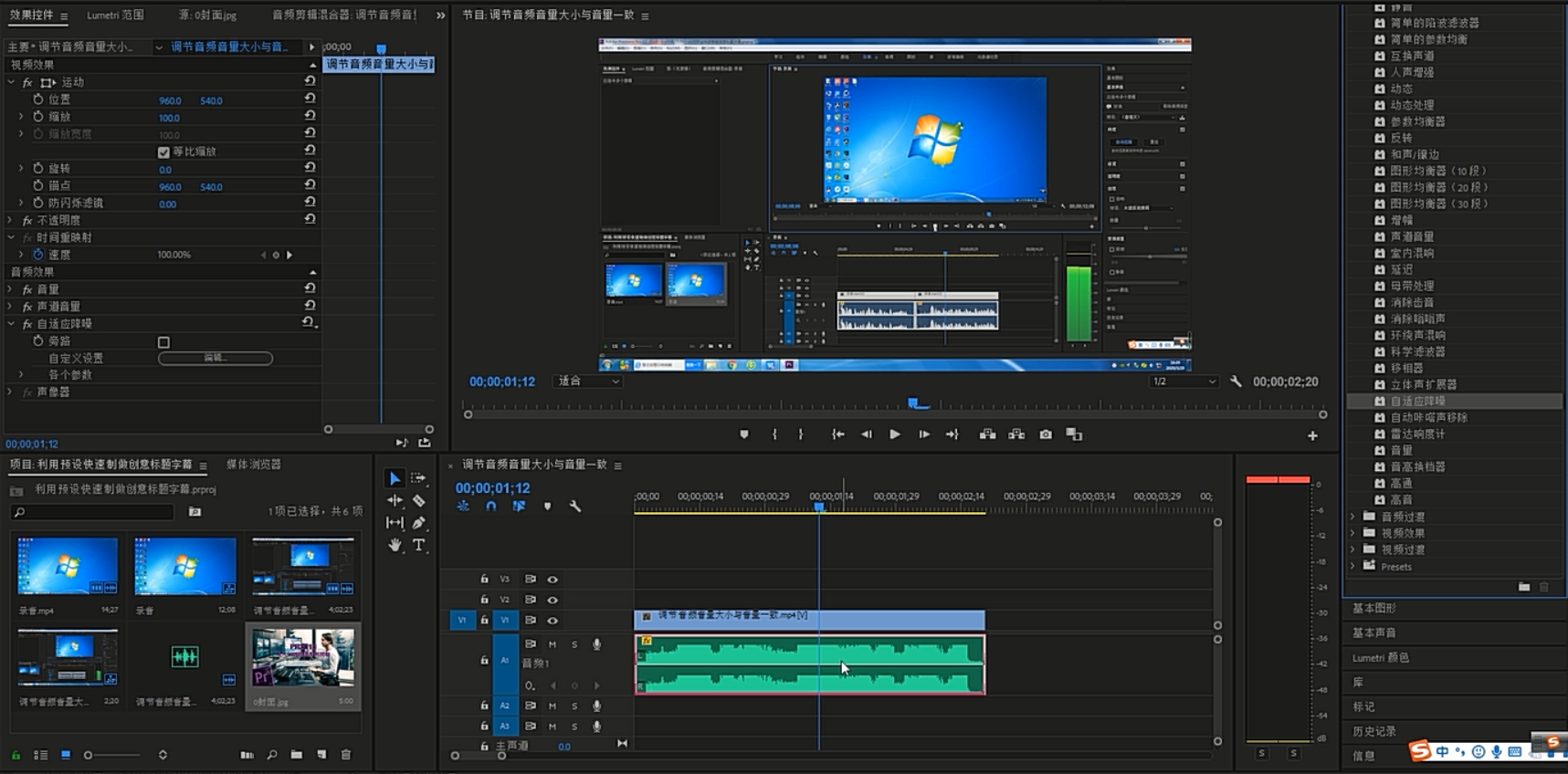Viewport: 1568px width, 774px height.
Task: Play the sequence in Program Monitor
Action: (895, 434)
